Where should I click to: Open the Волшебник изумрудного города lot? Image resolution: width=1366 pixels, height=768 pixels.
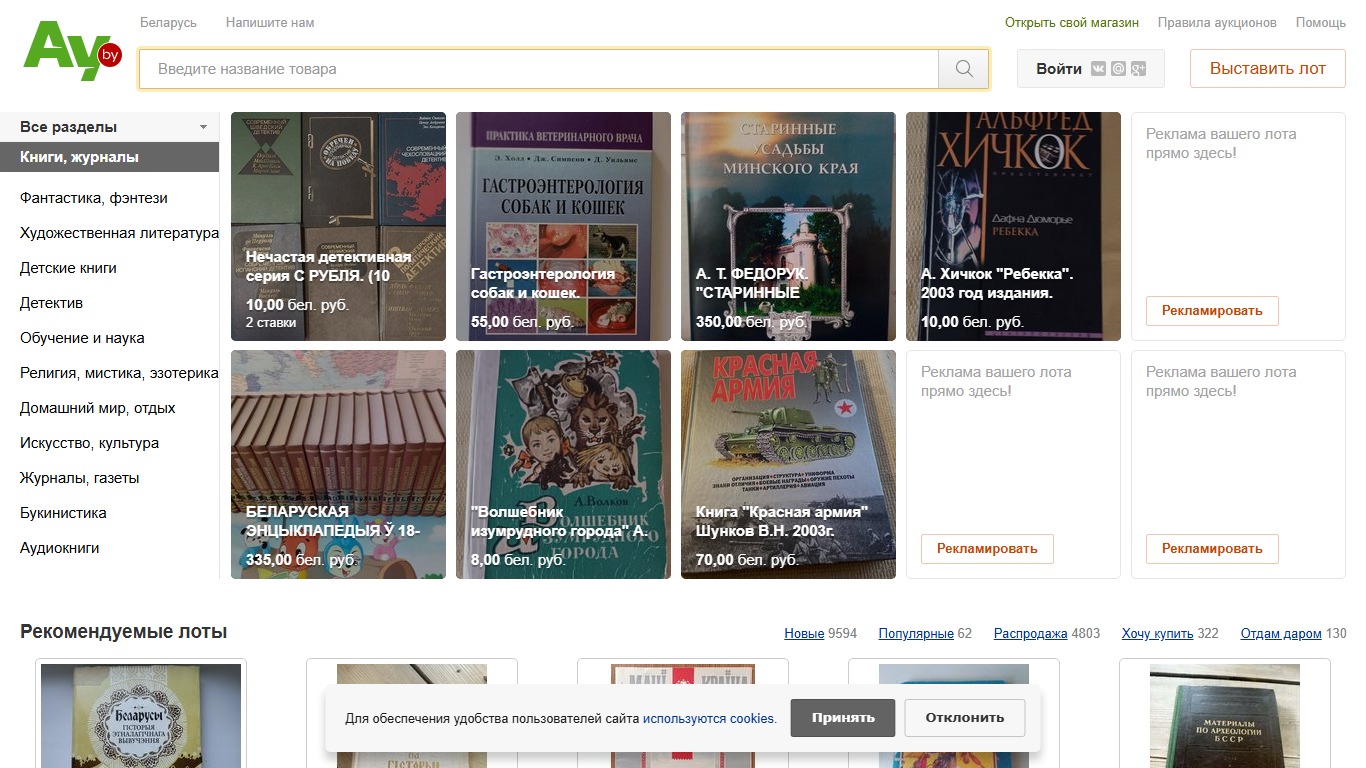click(563, 464)
